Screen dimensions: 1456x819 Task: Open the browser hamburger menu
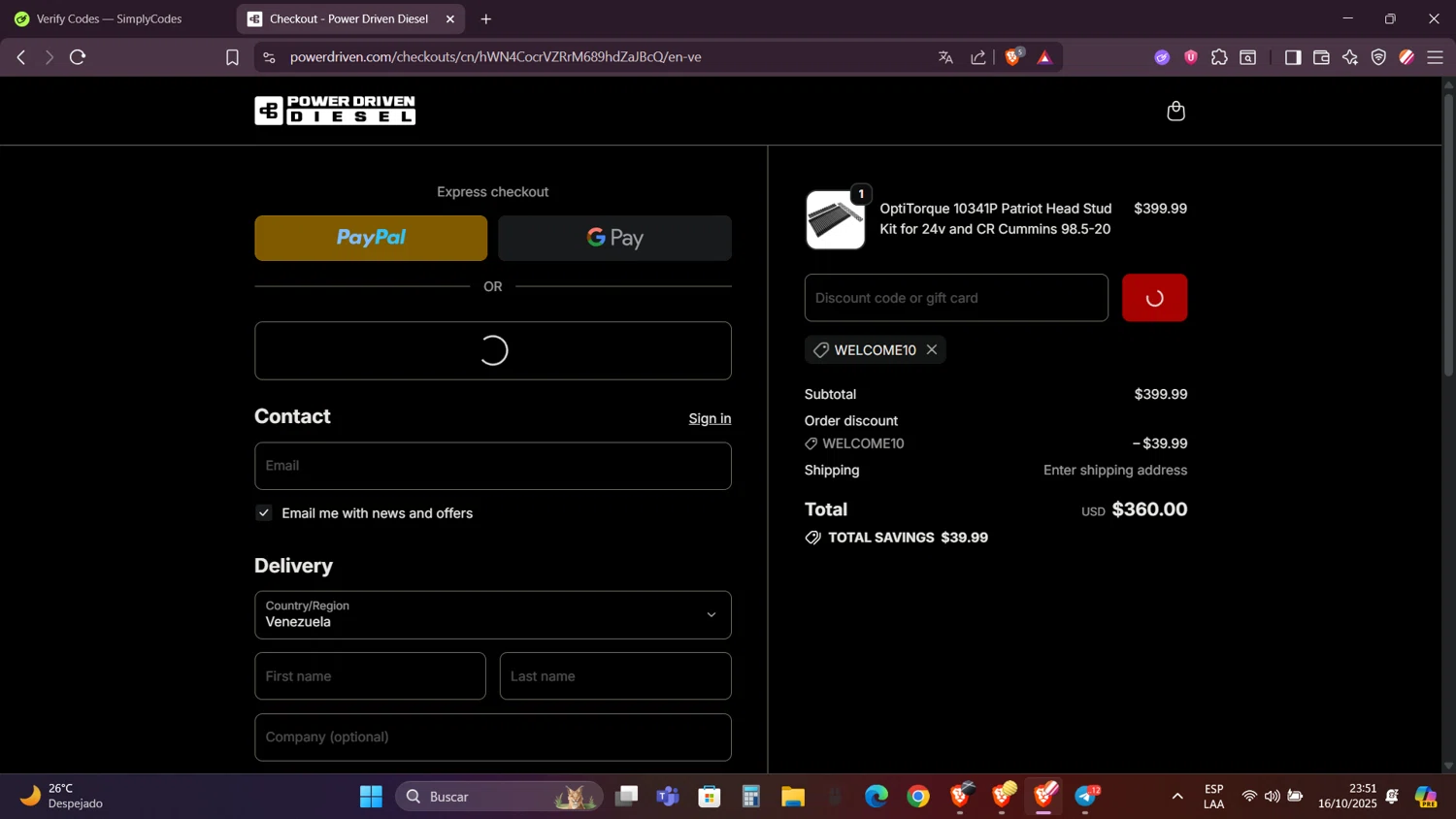tap(1436, 57)
